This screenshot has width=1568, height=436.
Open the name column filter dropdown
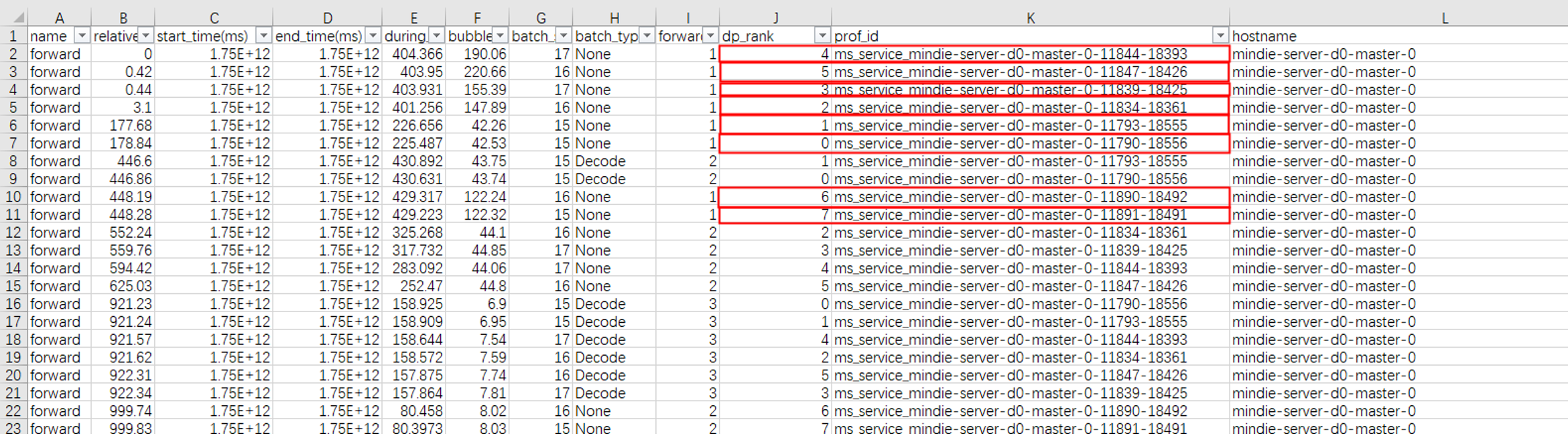tap(82, 35)
